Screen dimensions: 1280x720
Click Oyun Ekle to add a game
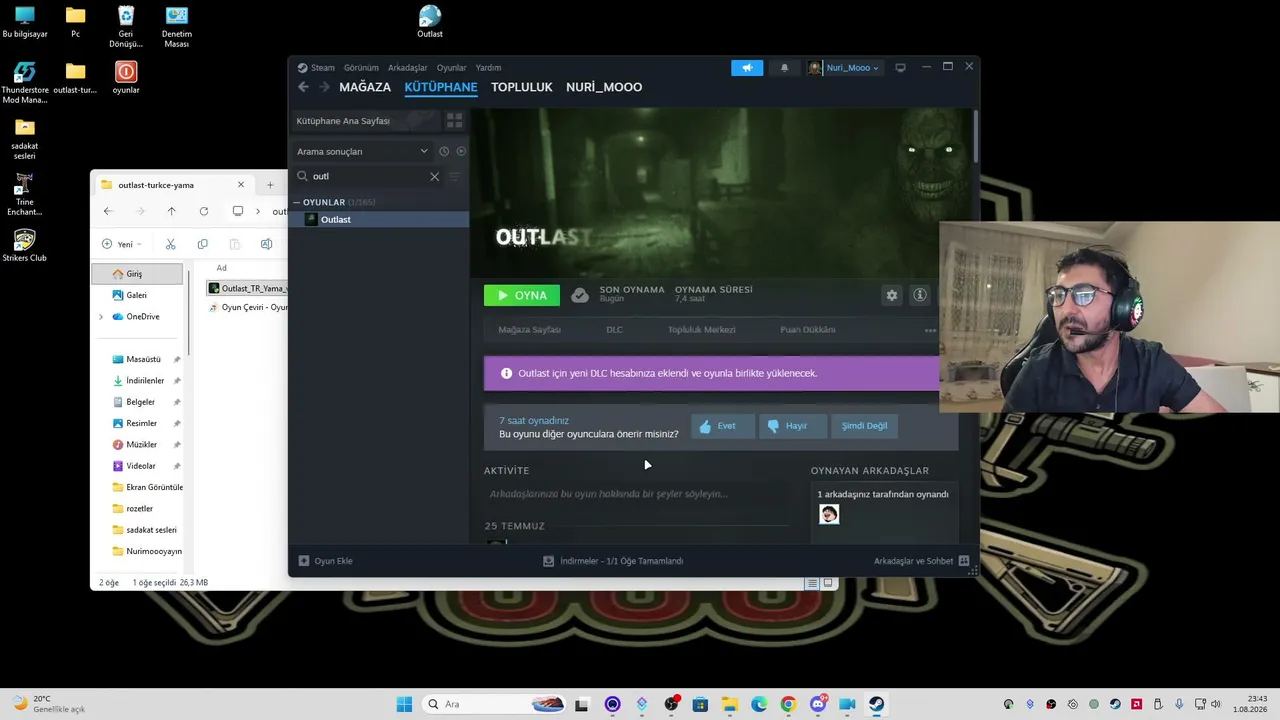pyautogui.click(x=326, y=561)
